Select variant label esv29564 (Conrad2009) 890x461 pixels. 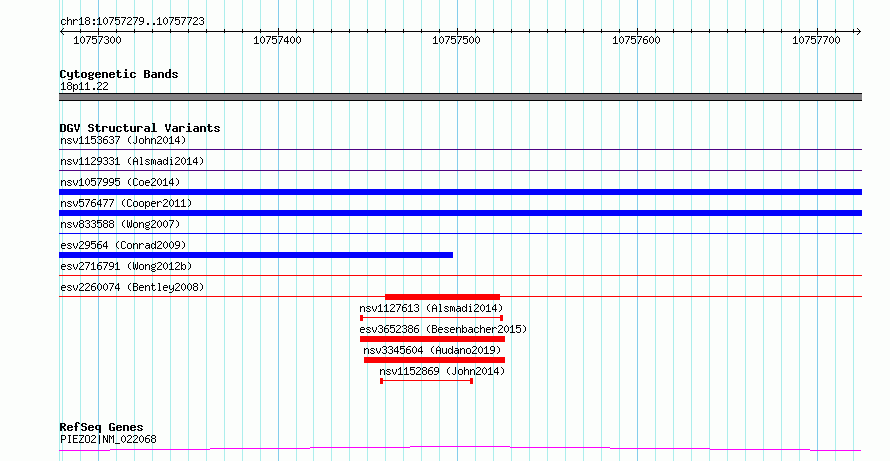tap(123, 245)
